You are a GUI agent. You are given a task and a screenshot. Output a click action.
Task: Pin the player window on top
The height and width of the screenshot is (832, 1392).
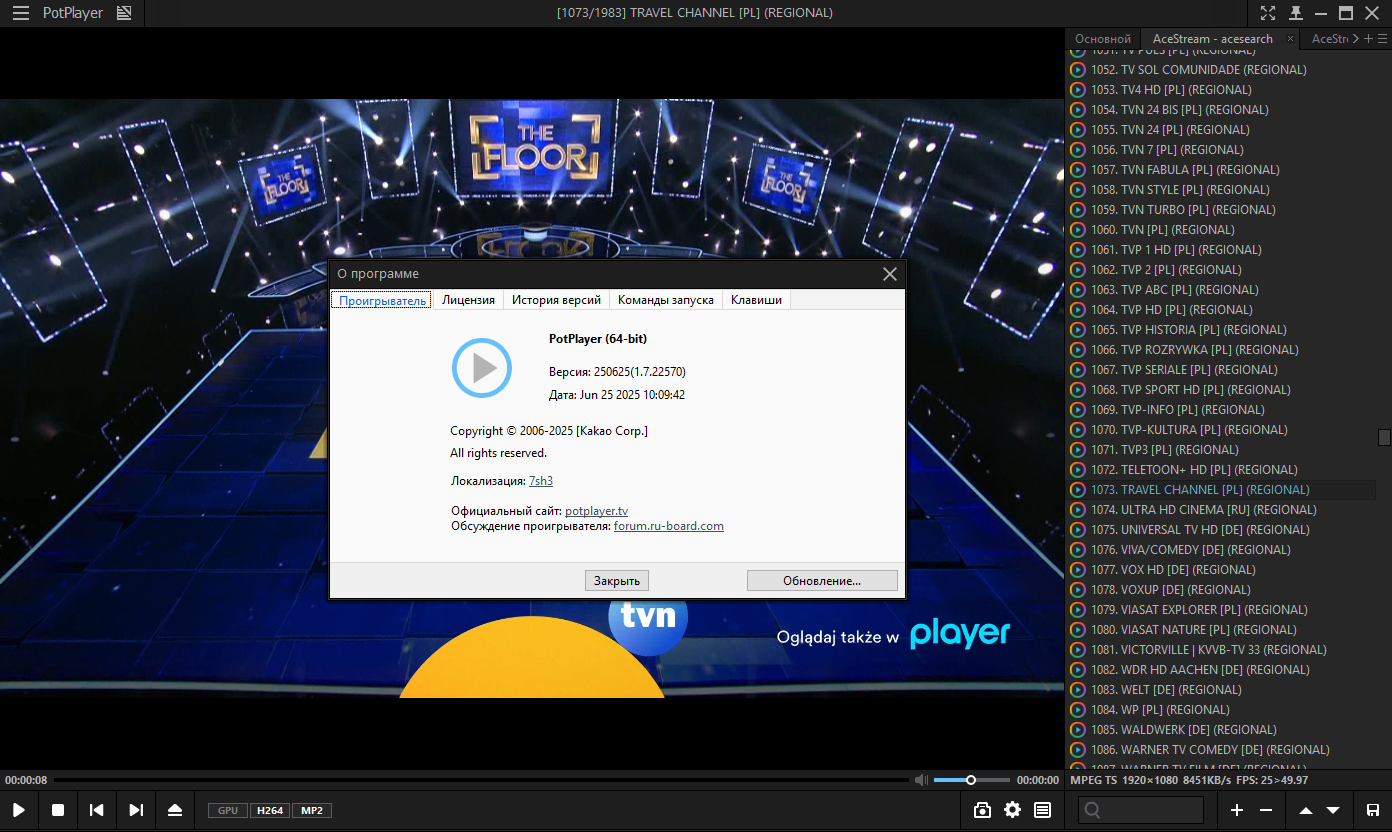(1296, 13)
